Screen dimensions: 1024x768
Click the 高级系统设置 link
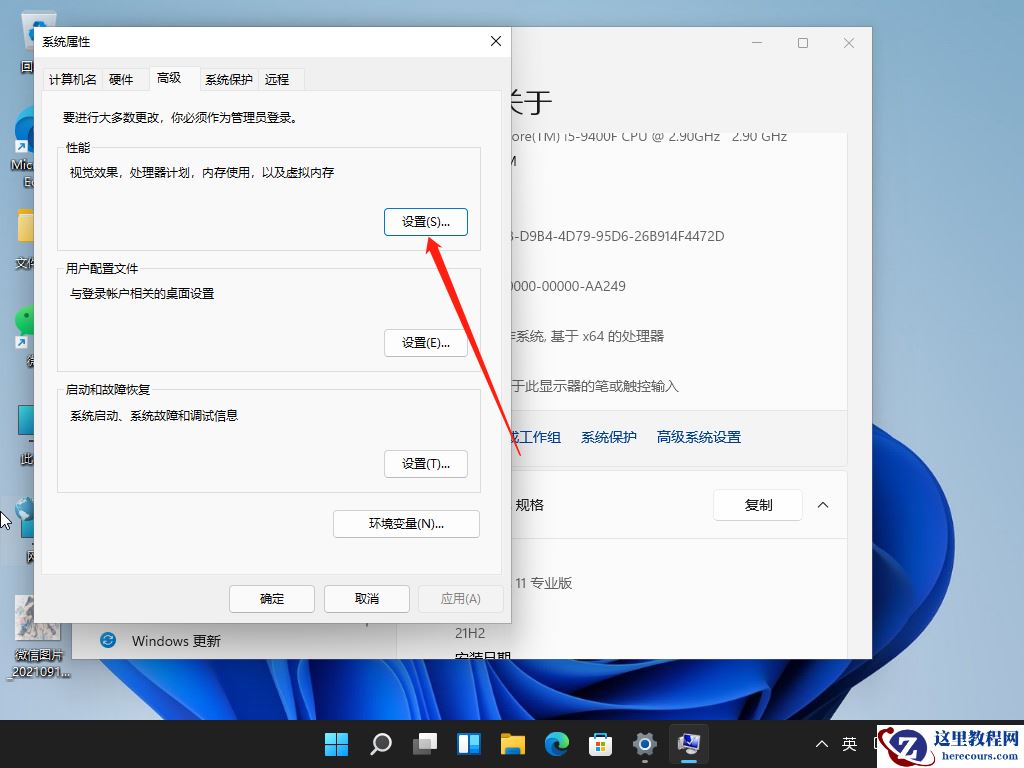698,437
